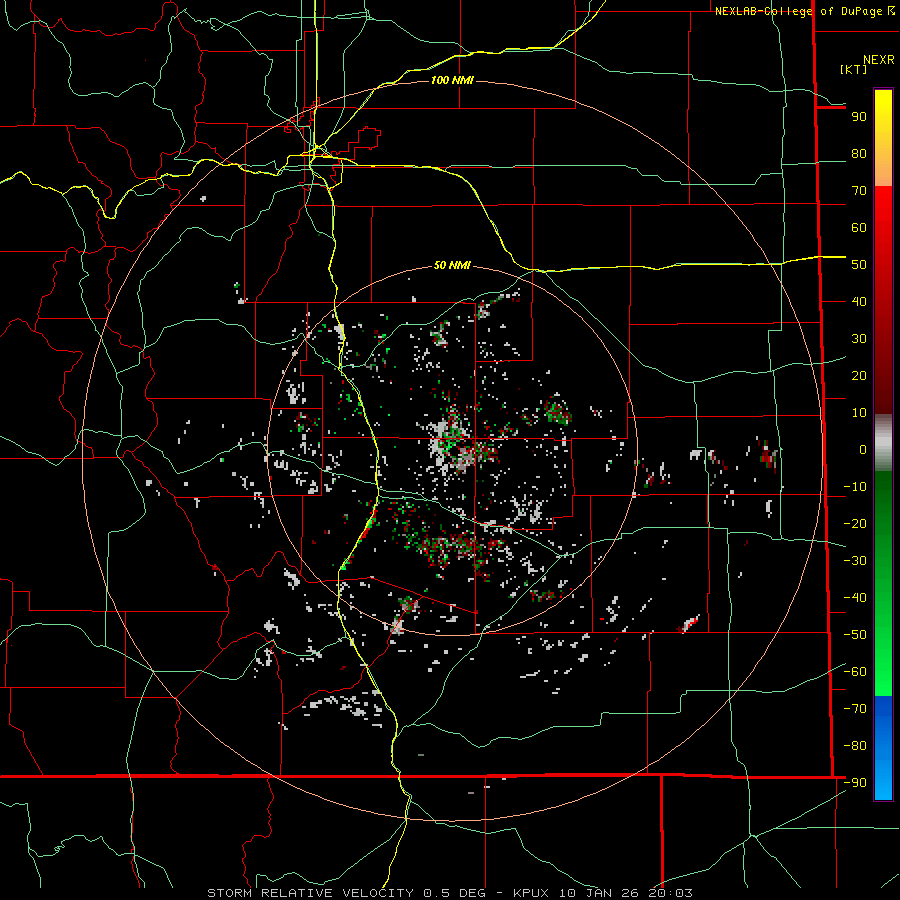
Task: Click the positive 10 scale value
Action: point(859,413)
